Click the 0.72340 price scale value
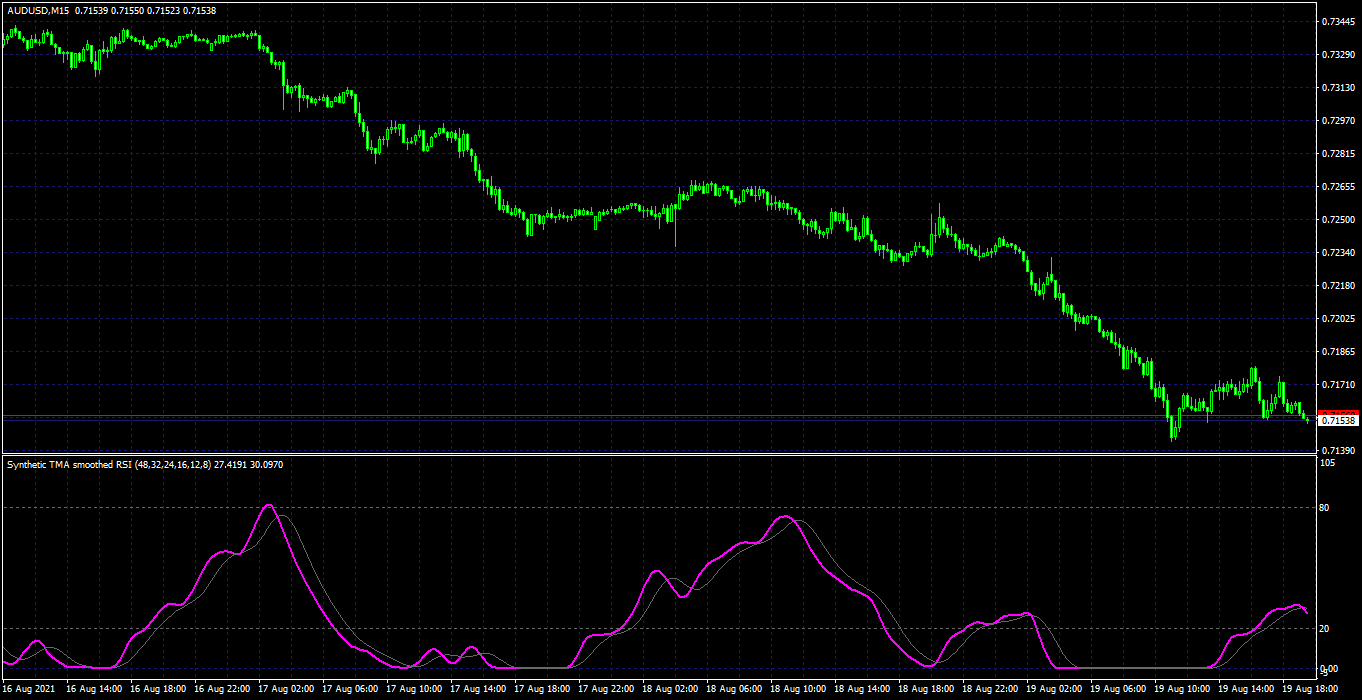1362x700 pixels. click(1338, 252)
